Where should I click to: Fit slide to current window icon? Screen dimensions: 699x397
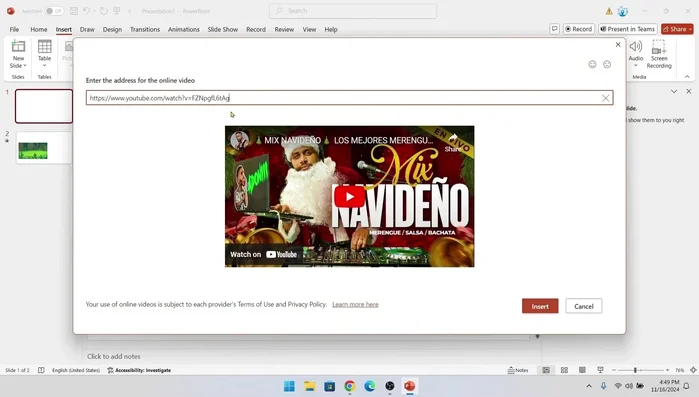click(x=693, y=370)
